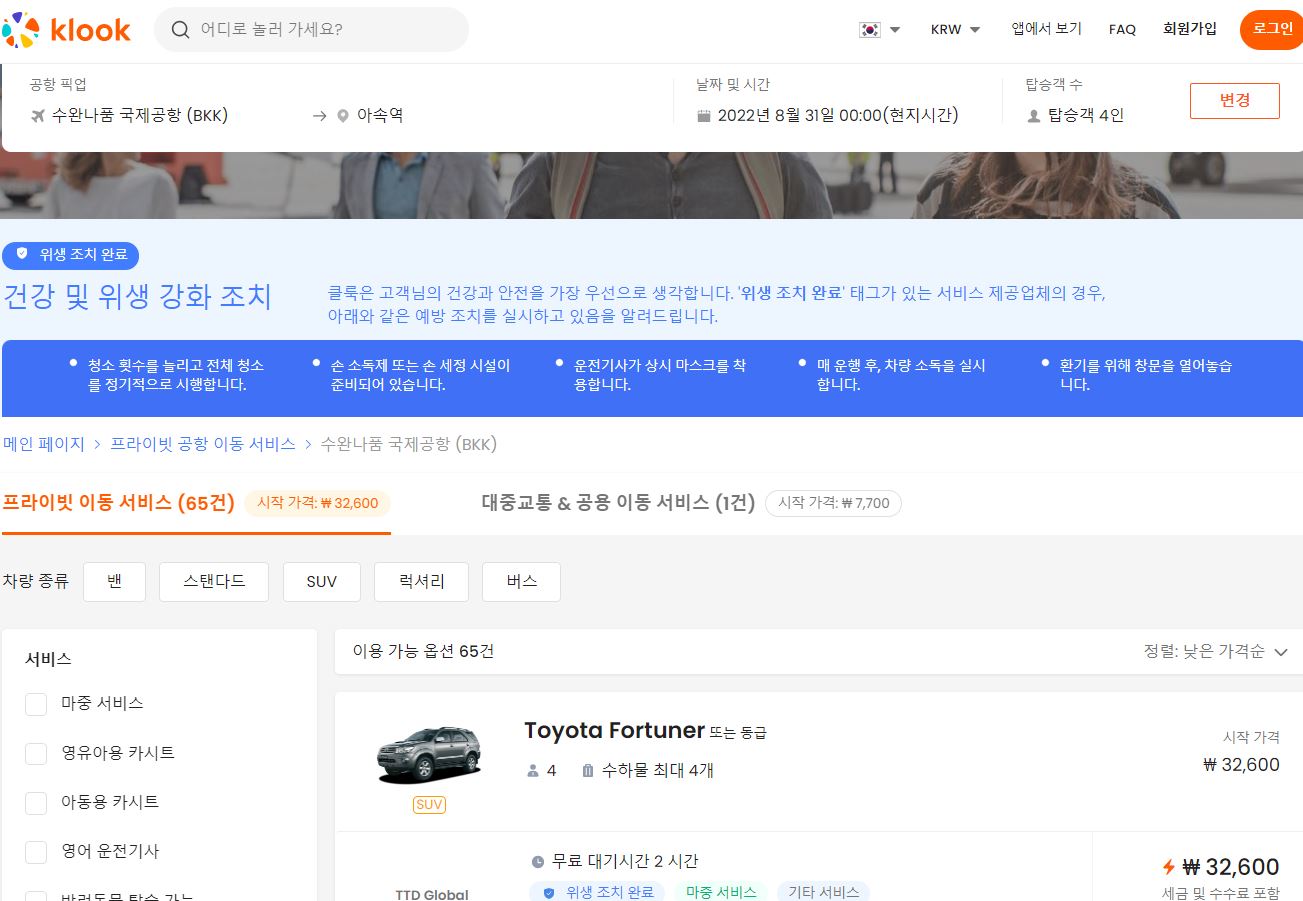Filter vehicles by 밴
This screenshot has width=1303, height=901.
coord(114,582)
